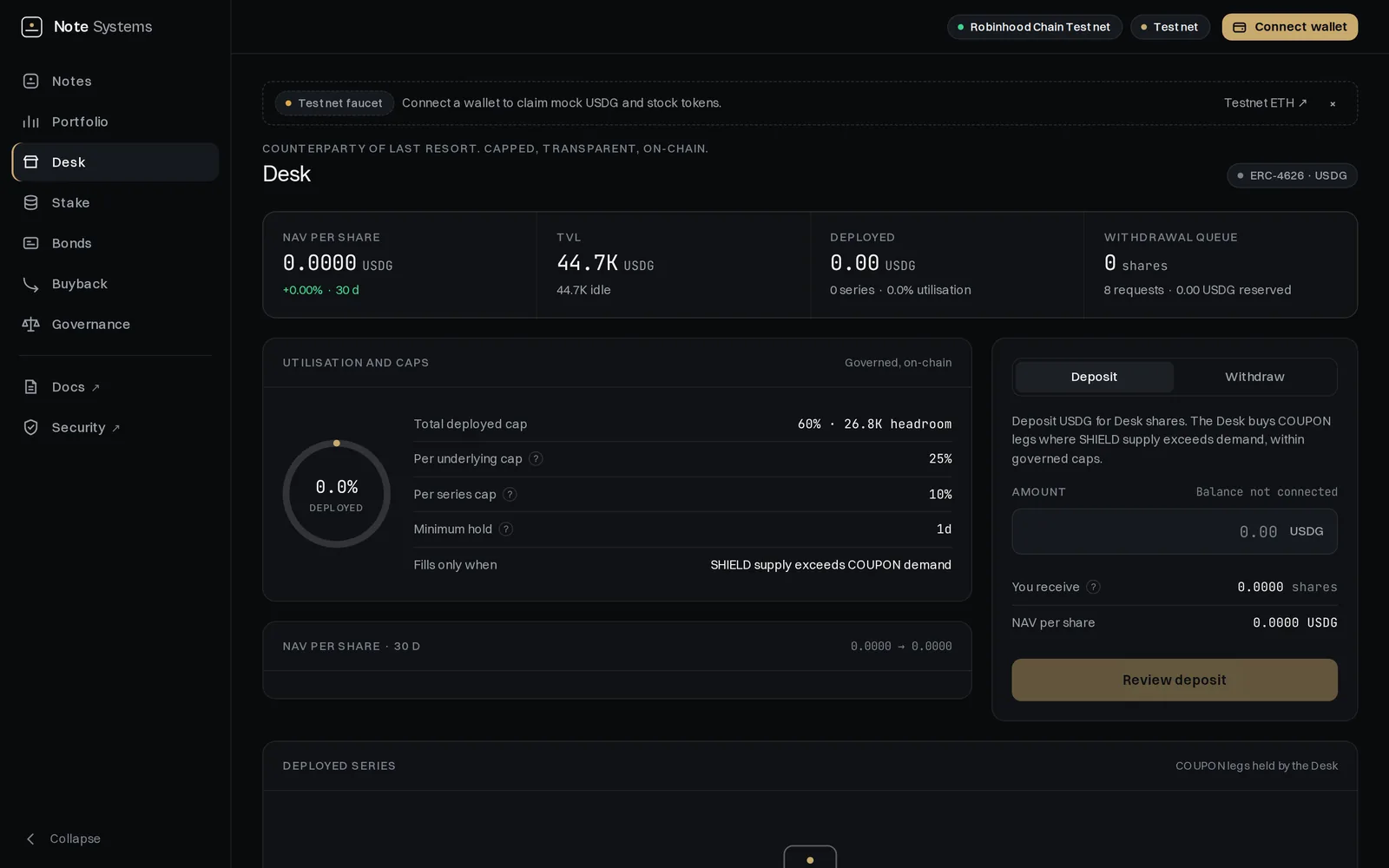Image resolution: width=1389 pixels, height=868 pixels.
Task: Click the Testnet status pill
Action: pos(1169,27)
